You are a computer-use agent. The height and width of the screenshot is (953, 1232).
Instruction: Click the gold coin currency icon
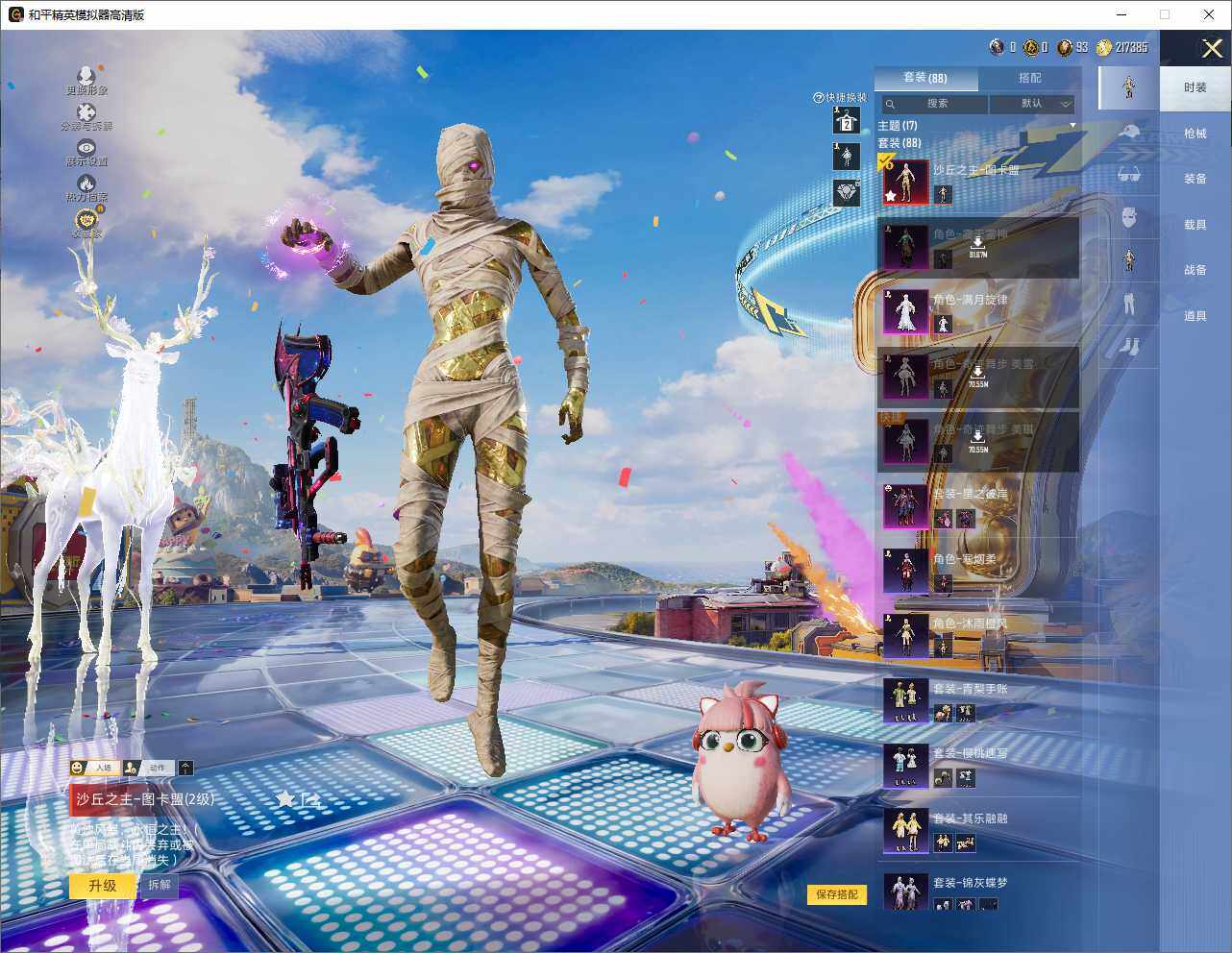pos(1104,47)
